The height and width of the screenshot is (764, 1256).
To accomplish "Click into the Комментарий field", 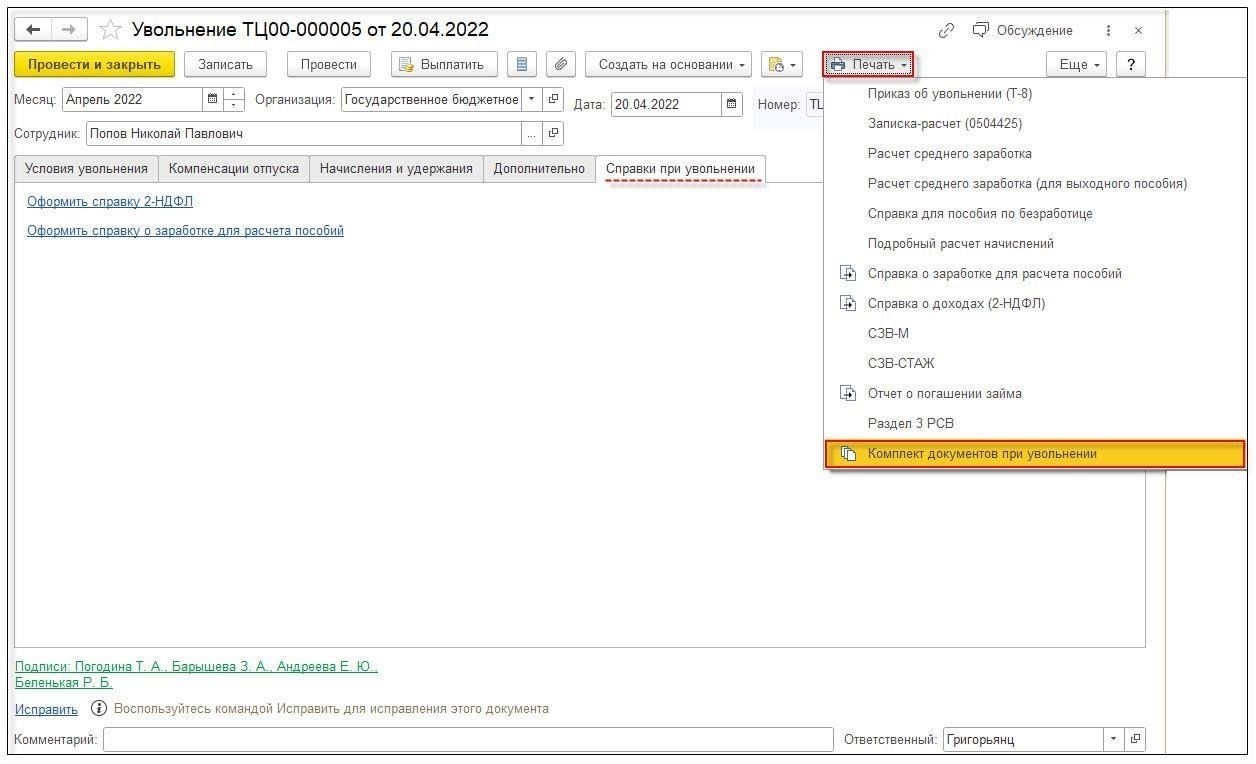I will pyautogui.click(x=468, y=740).
